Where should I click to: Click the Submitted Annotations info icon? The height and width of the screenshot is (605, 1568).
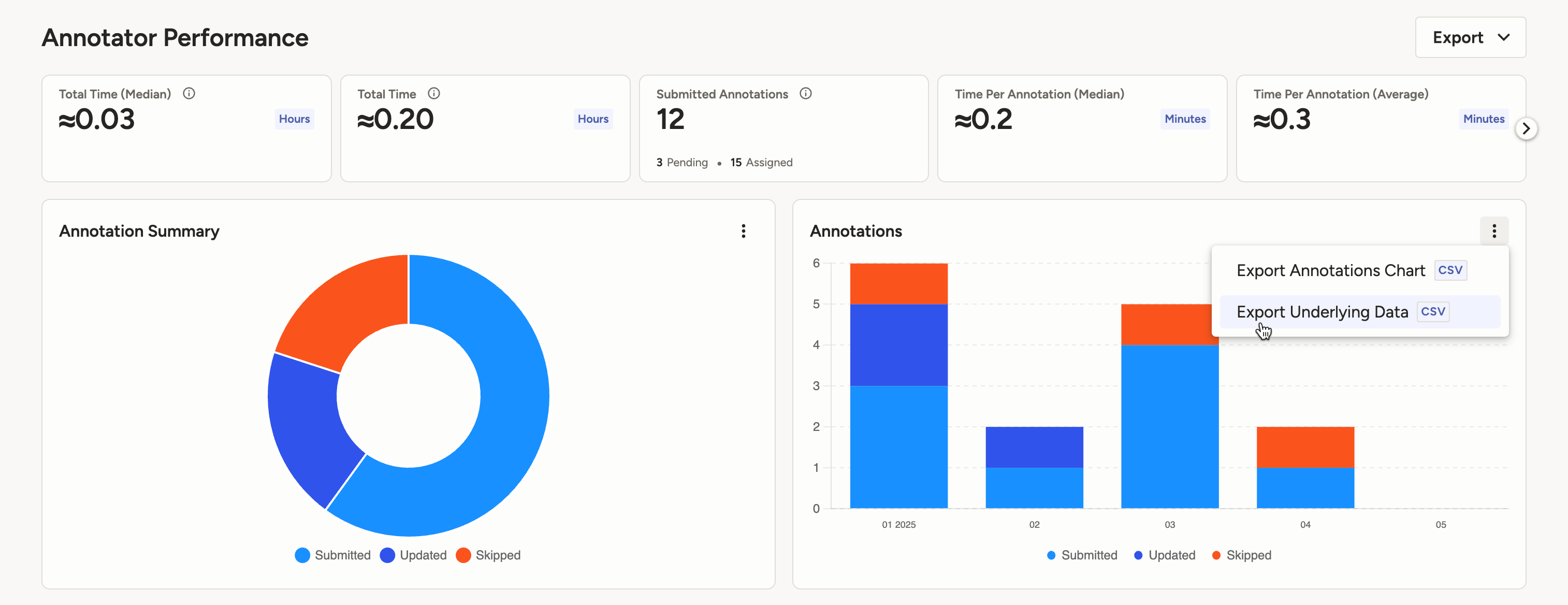click(x=805, y=93)
